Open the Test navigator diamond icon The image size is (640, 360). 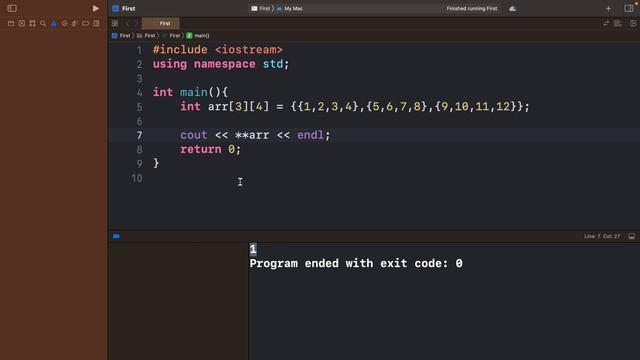coord(64,24)
